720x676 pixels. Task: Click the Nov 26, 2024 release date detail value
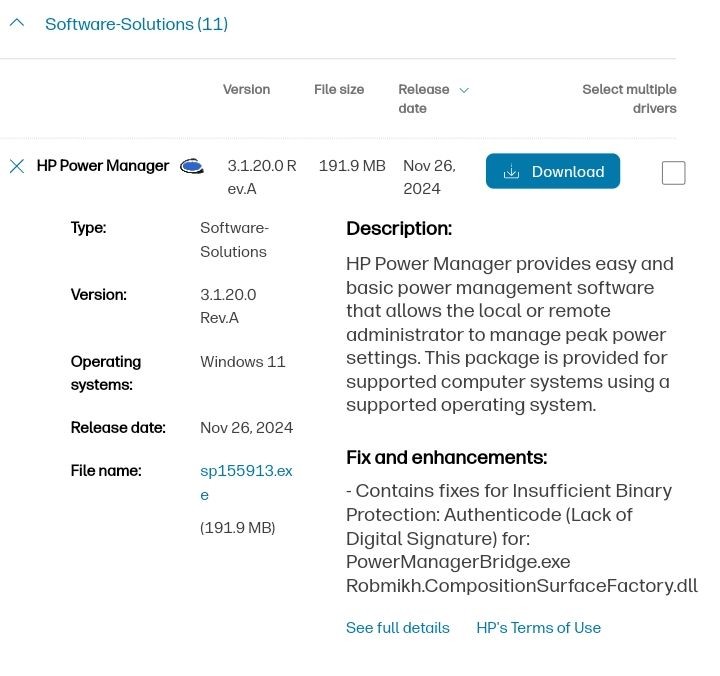(x=246, y=428)
